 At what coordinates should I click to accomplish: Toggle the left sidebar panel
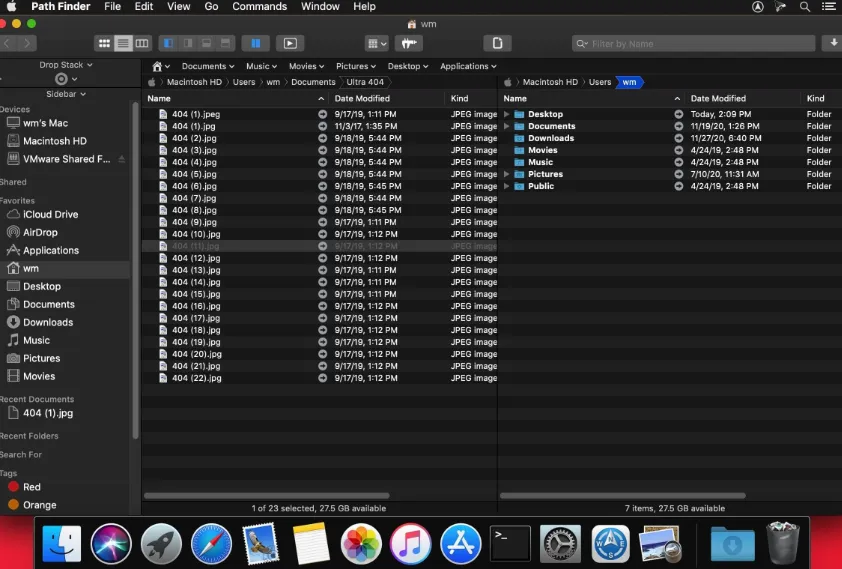click(x=169, y=43)
